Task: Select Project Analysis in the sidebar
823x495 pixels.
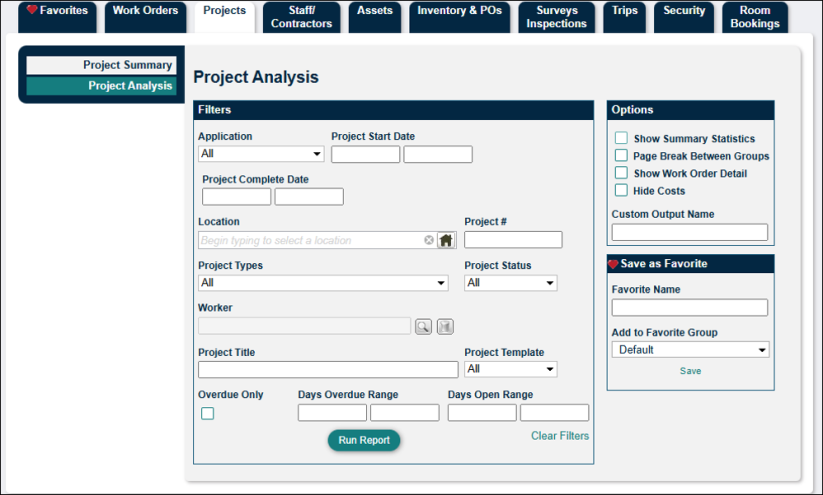Action: tap(101, 86)
